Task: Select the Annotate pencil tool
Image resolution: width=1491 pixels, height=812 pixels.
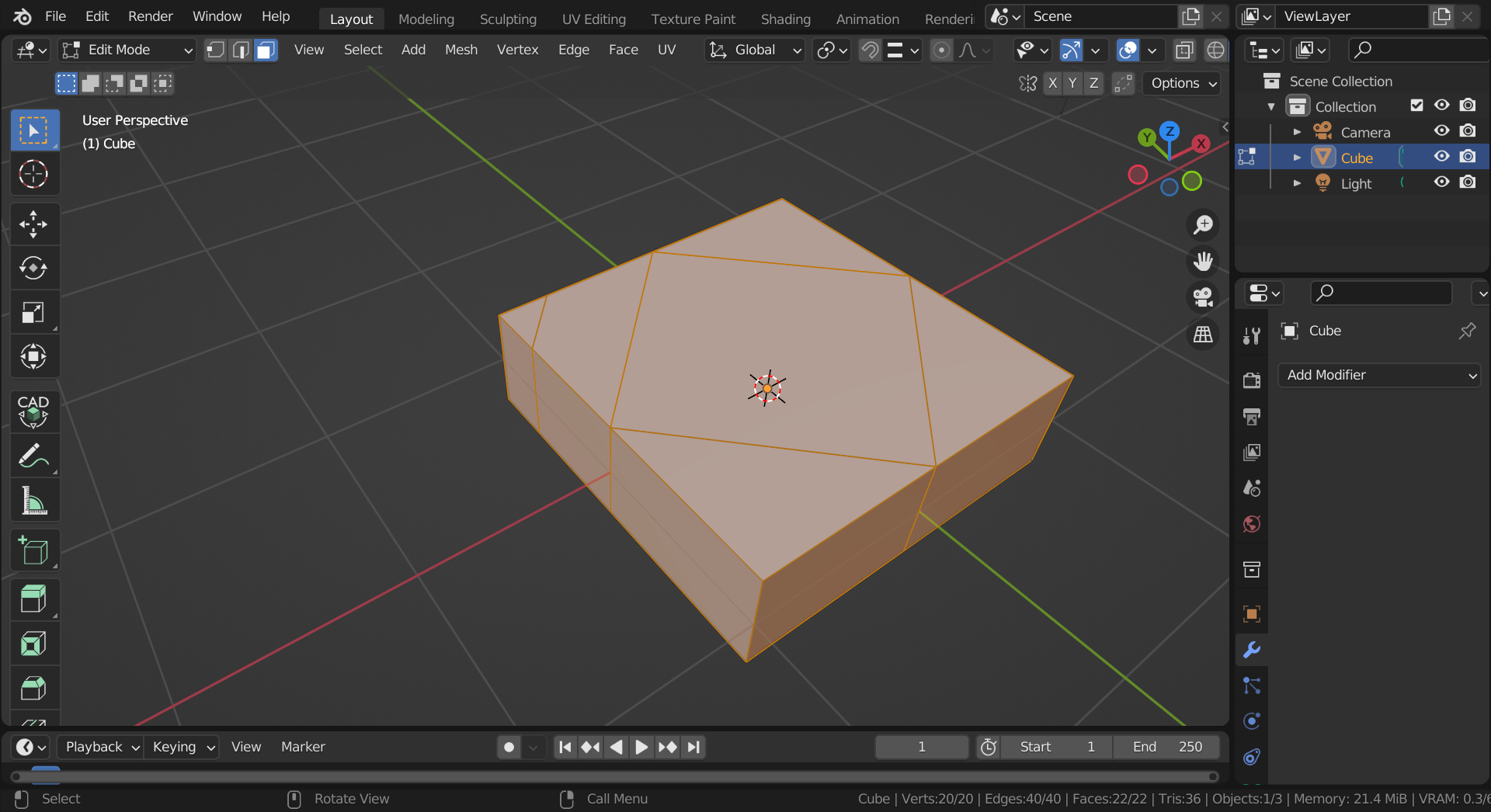Action: (x=33, y=456)
